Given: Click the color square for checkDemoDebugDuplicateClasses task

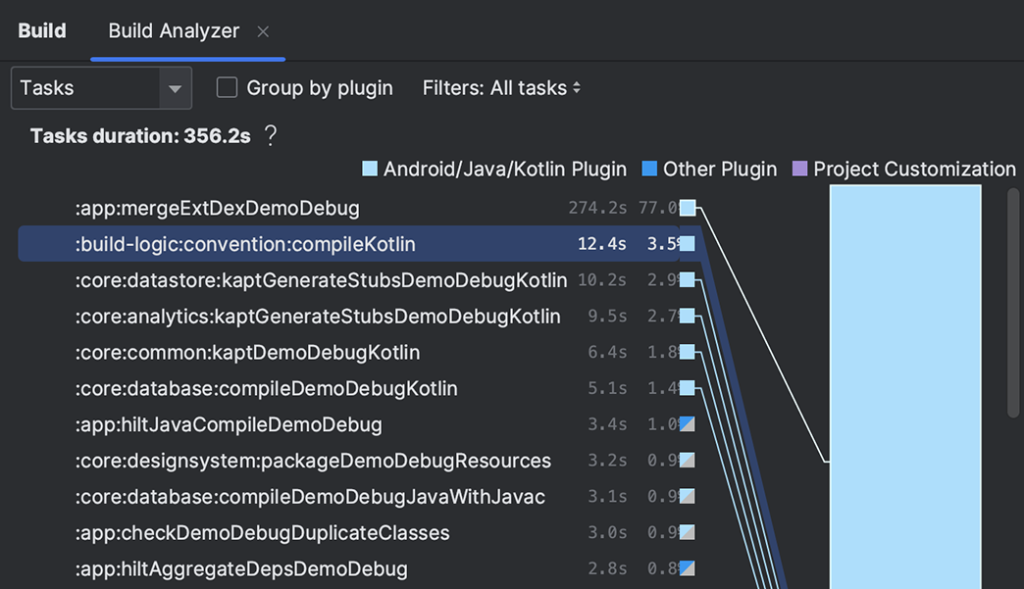Looking at the screenshot, I should point(687,532).
